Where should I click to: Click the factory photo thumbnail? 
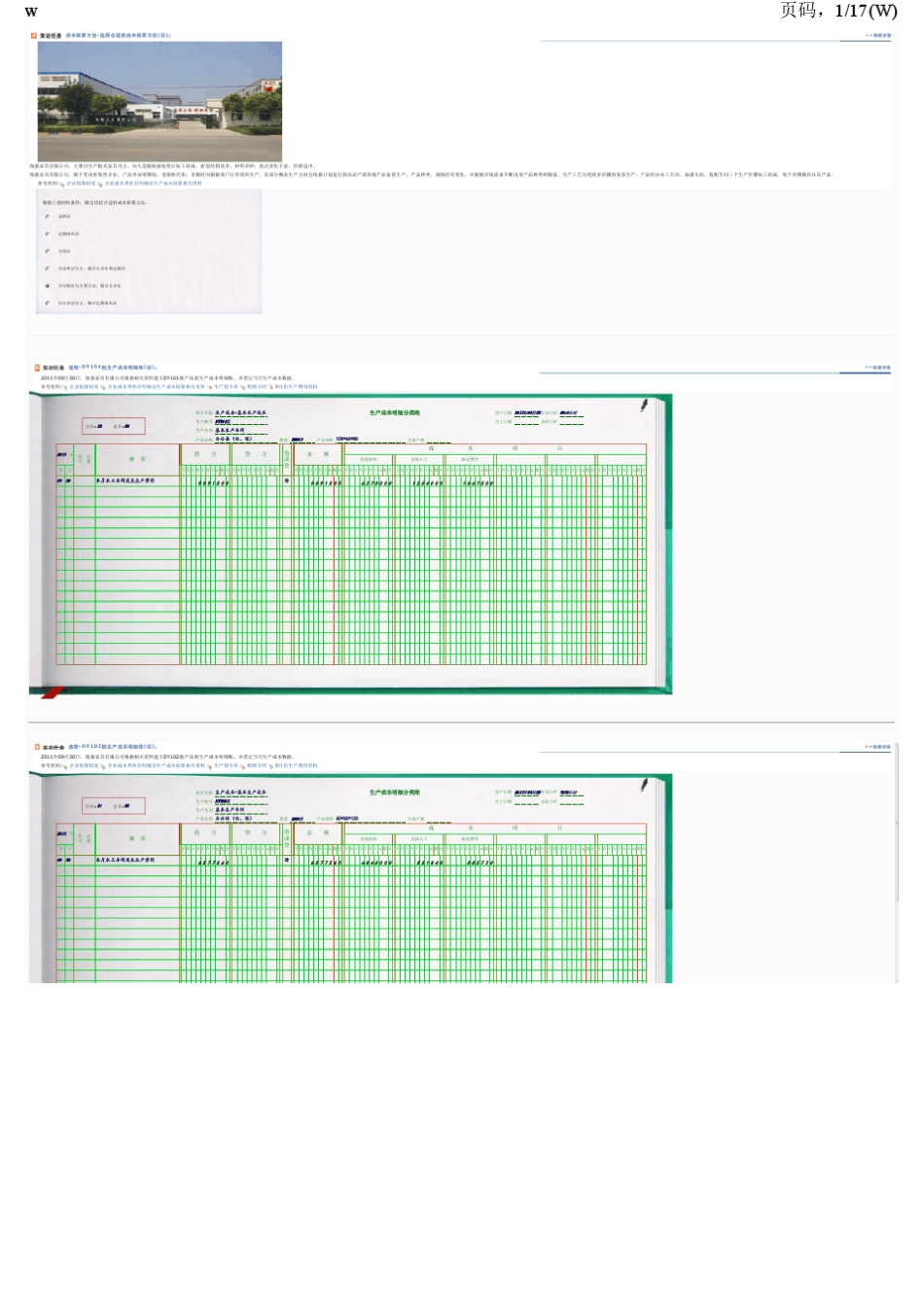click(160, 101)
